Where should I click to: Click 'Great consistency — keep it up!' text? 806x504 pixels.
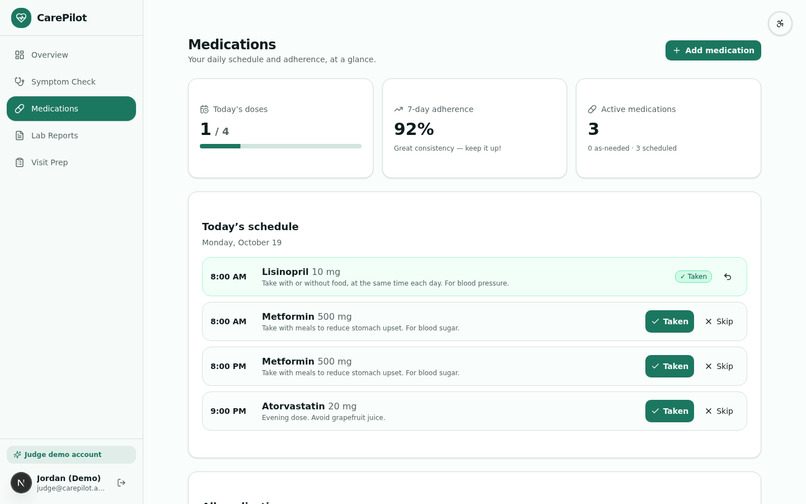point(447,148)
